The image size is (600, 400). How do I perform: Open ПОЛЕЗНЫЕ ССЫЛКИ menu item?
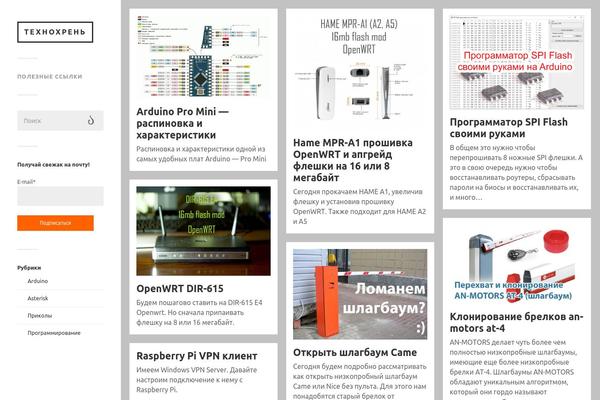(x=50, y=77)
